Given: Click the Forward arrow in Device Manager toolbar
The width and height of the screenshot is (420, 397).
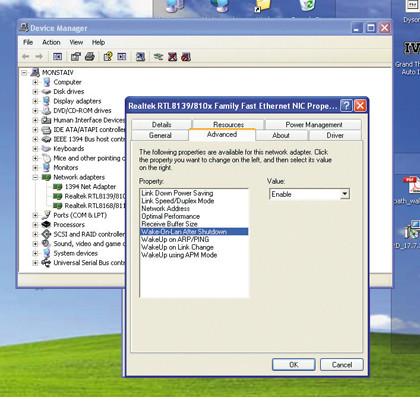Looking at the screenshot, I should coord(39,57).
